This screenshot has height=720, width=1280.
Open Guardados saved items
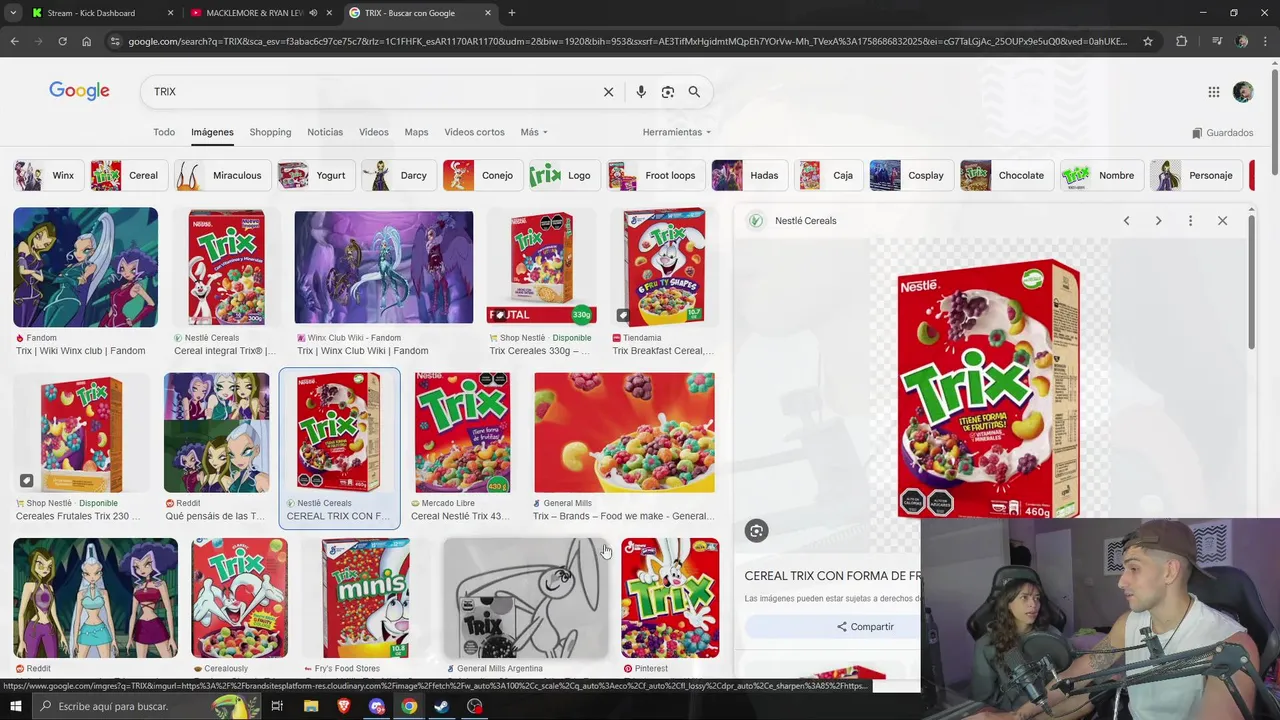coord(1222,132)
